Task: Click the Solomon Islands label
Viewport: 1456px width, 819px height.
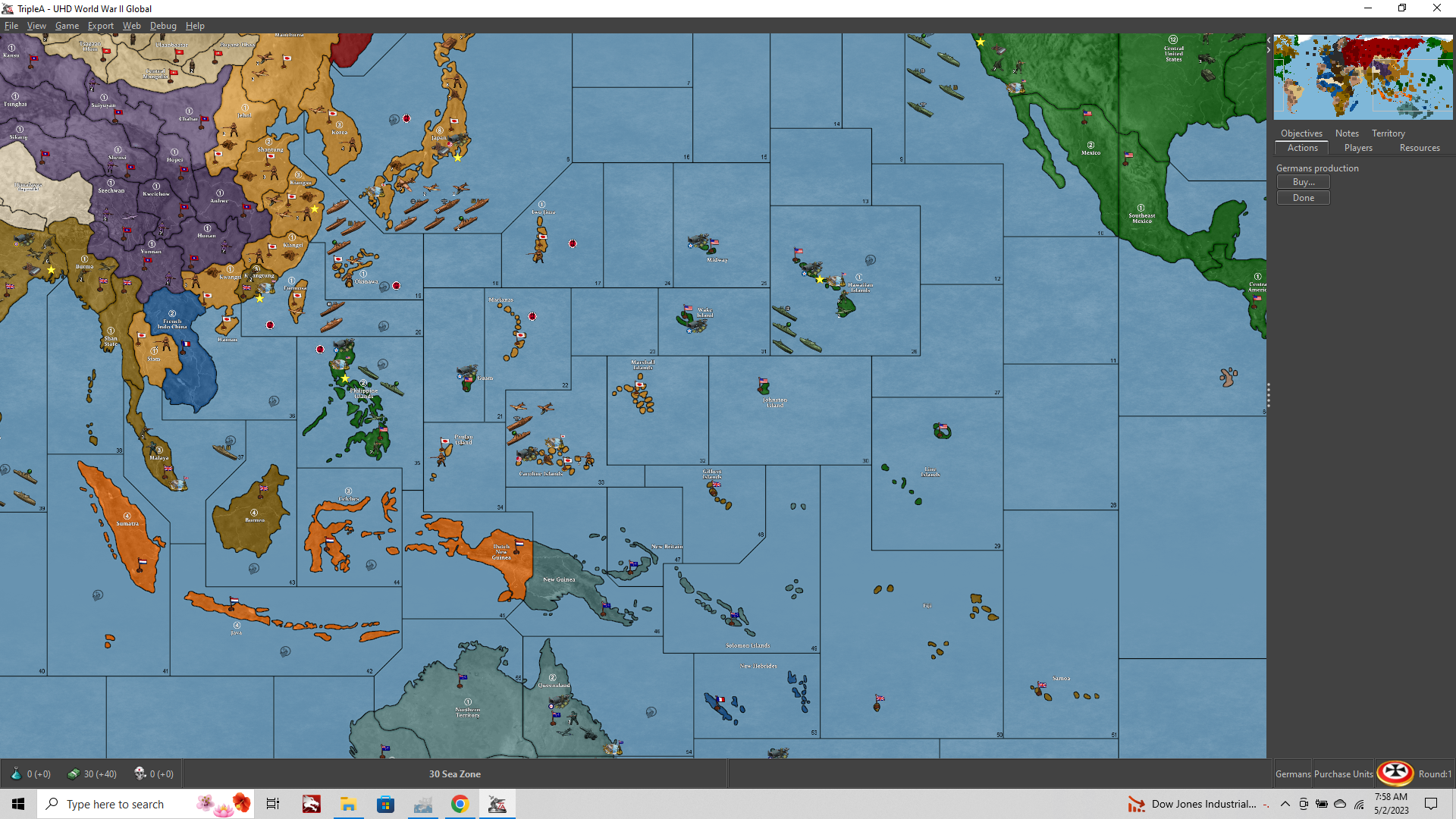Action: click(748, 645)
